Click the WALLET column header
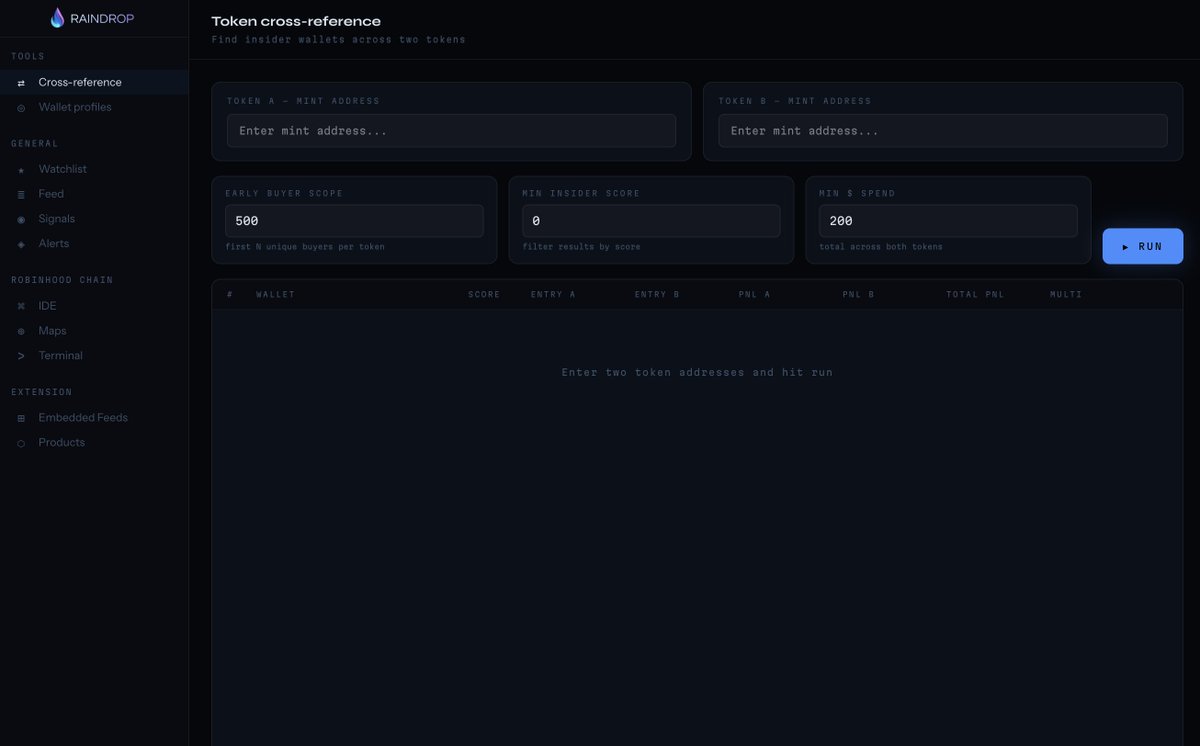The image size is (1200, 746). [275, 294]
